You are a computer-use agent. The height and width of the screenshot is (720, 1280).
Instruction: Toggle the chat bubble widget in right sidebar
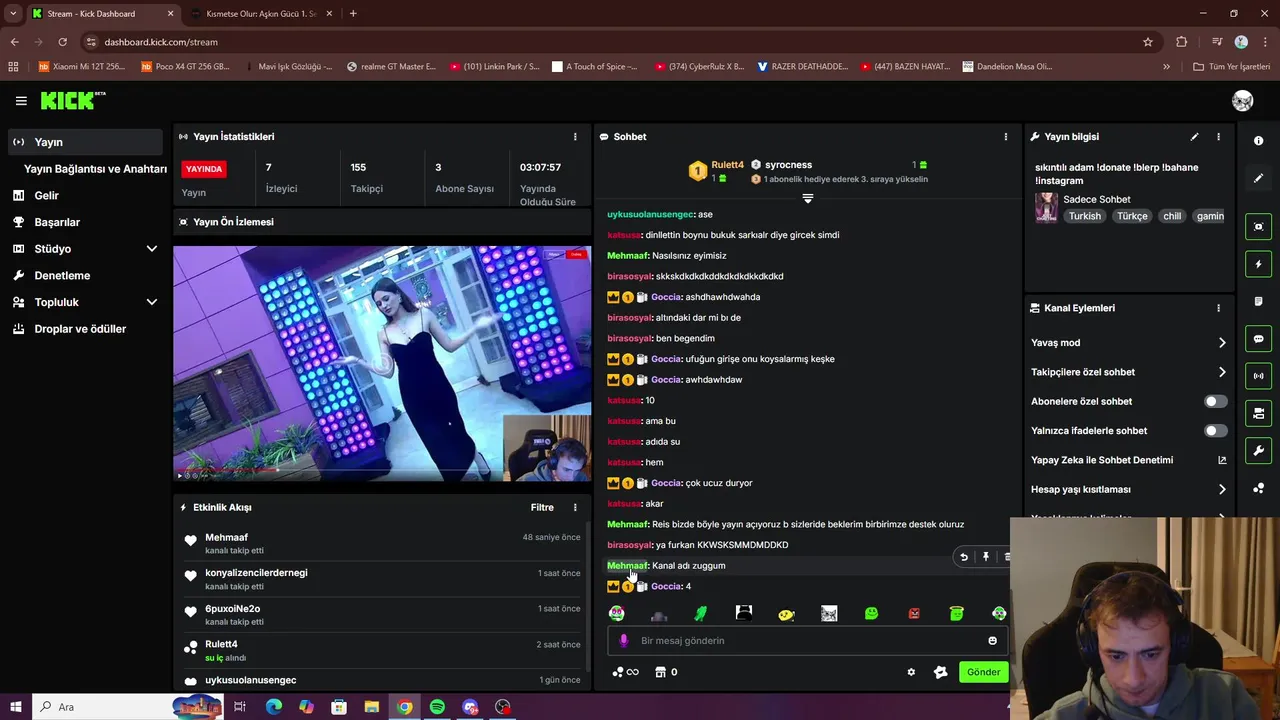pos(1259,339)
